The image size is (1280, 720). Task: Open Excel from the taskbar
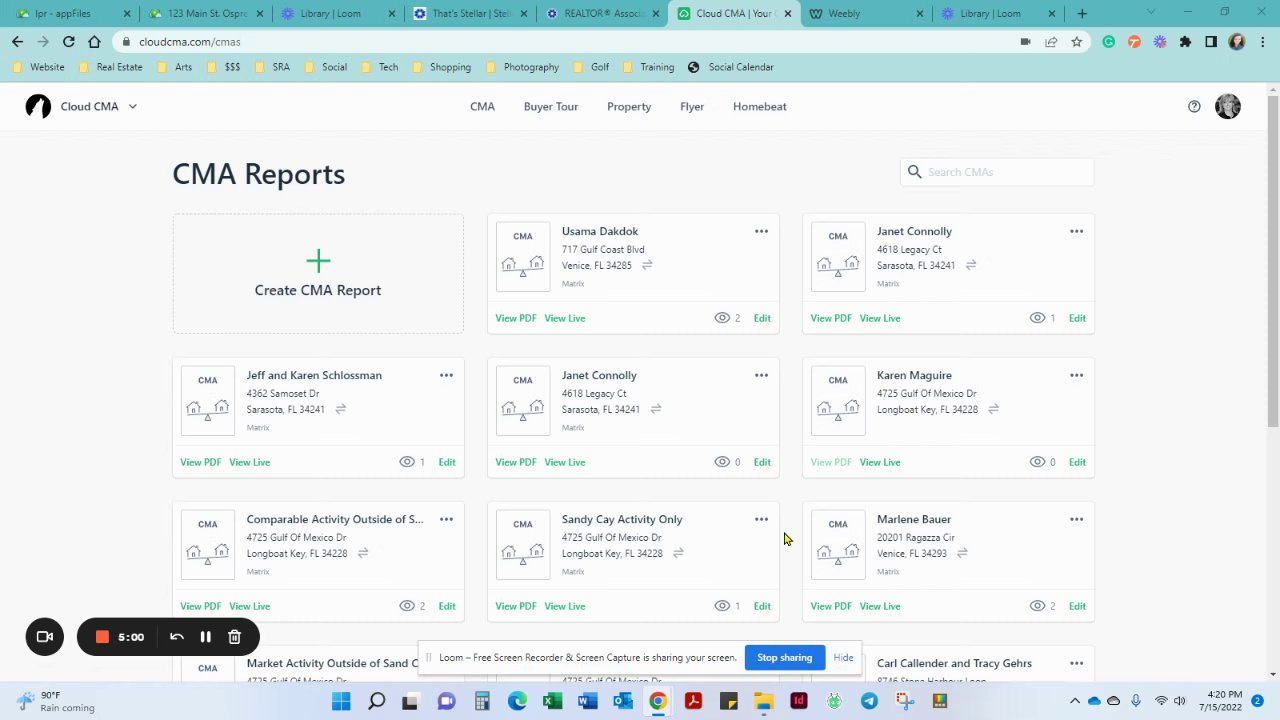552,701
